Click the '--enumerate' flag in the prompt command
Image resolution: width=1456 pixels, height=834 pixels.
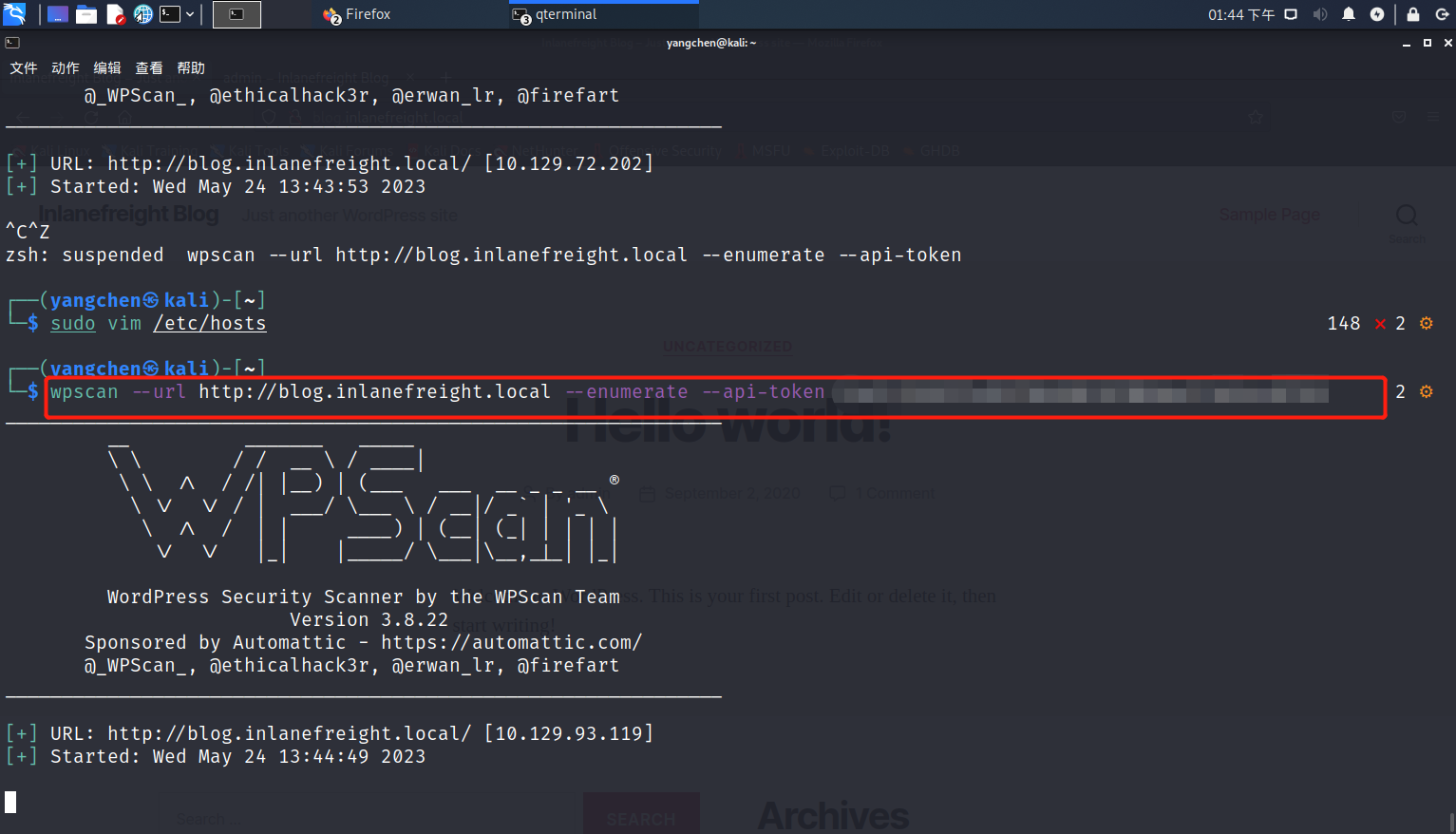[x=626, y=391]
